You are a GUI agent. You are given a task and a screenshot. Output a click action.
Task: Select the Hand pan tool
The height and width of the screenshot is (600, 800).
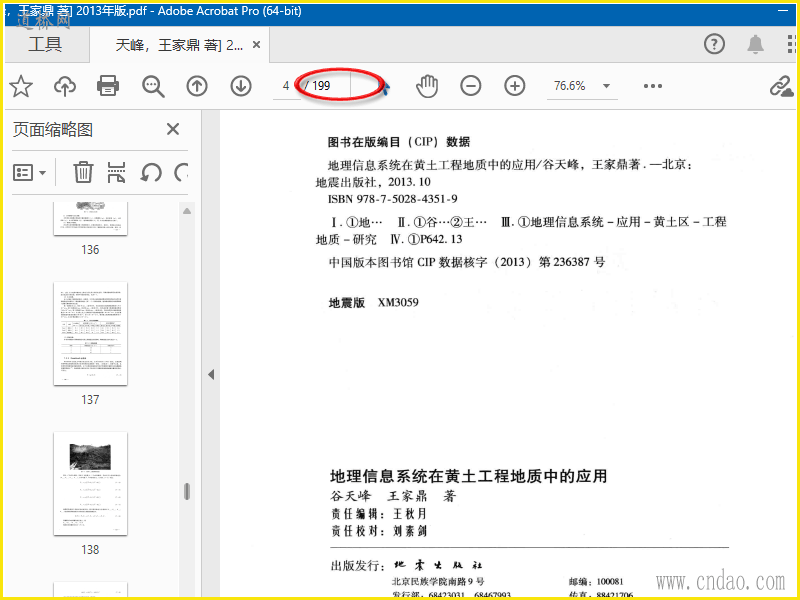pyautogui.click(x=427, y=86)
